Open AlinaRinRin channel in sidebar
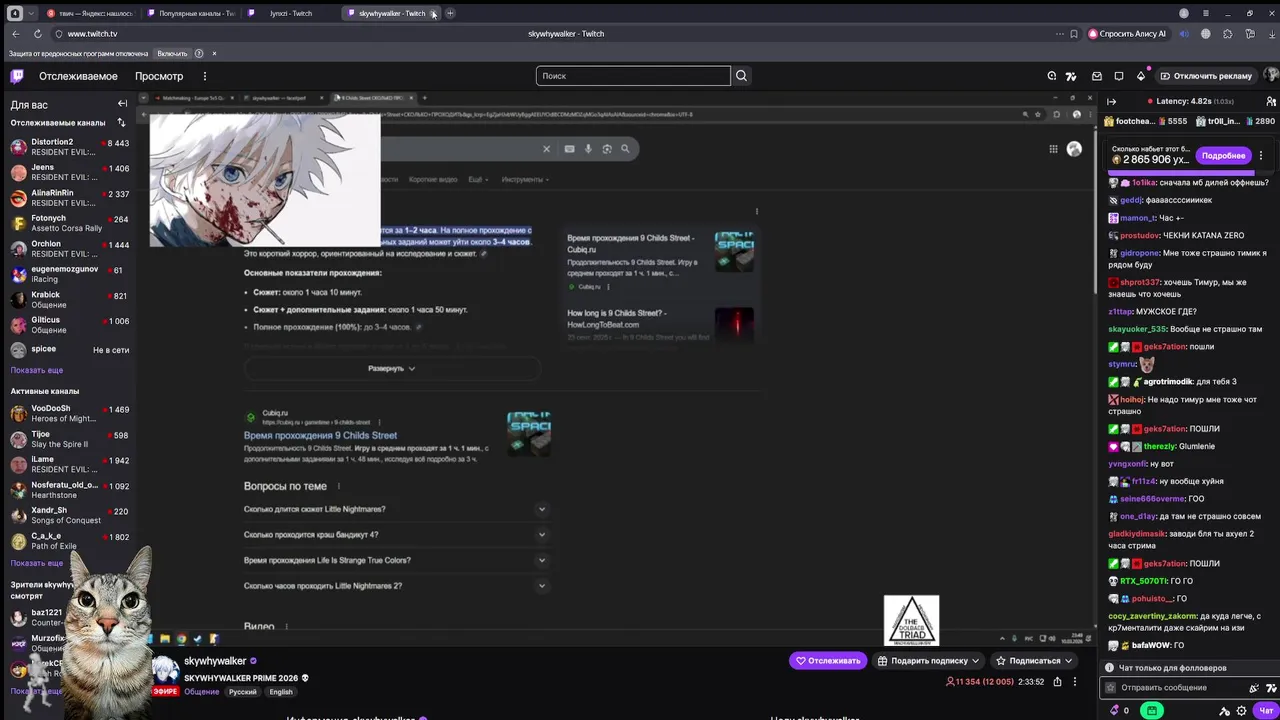Image resolution: width=1280 pixels, height=720 pixels. 69,198
